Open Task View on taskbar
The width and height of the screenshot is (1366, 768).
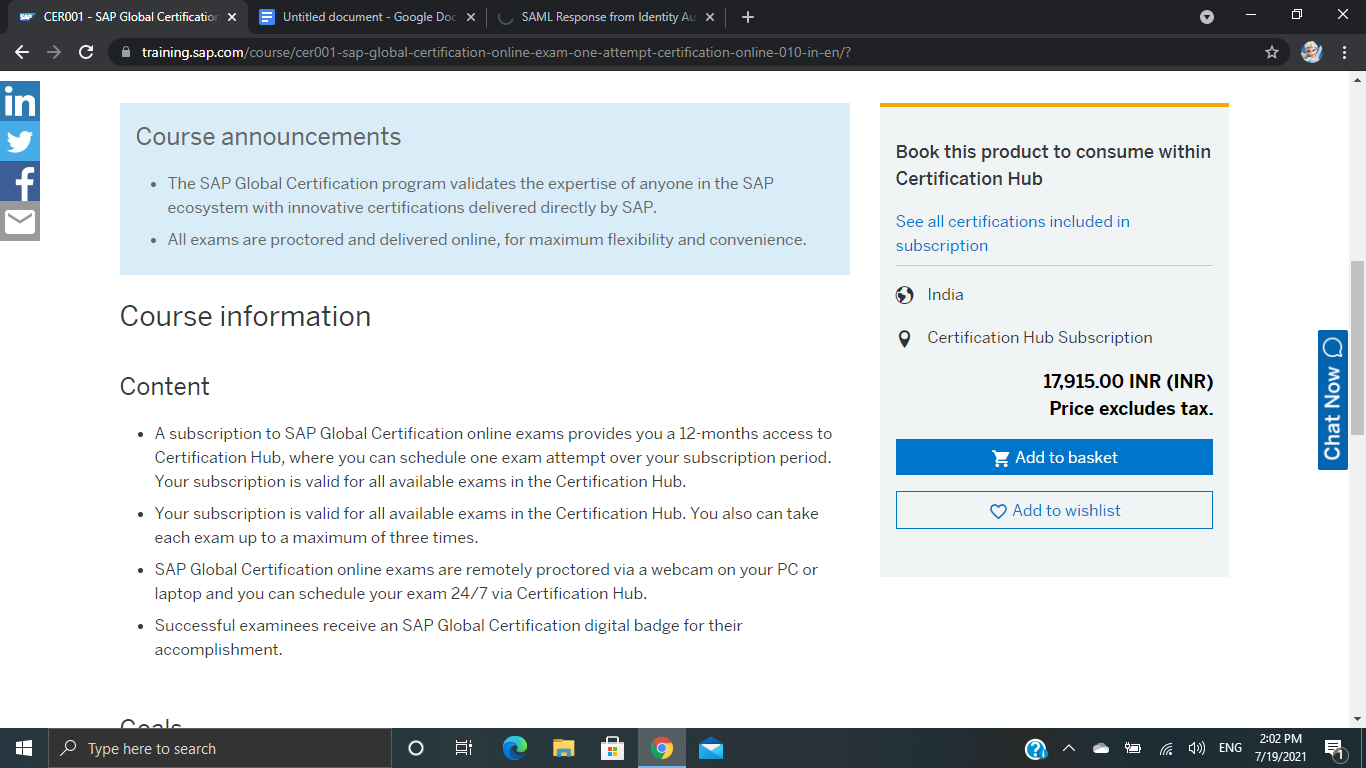(464, 748)
